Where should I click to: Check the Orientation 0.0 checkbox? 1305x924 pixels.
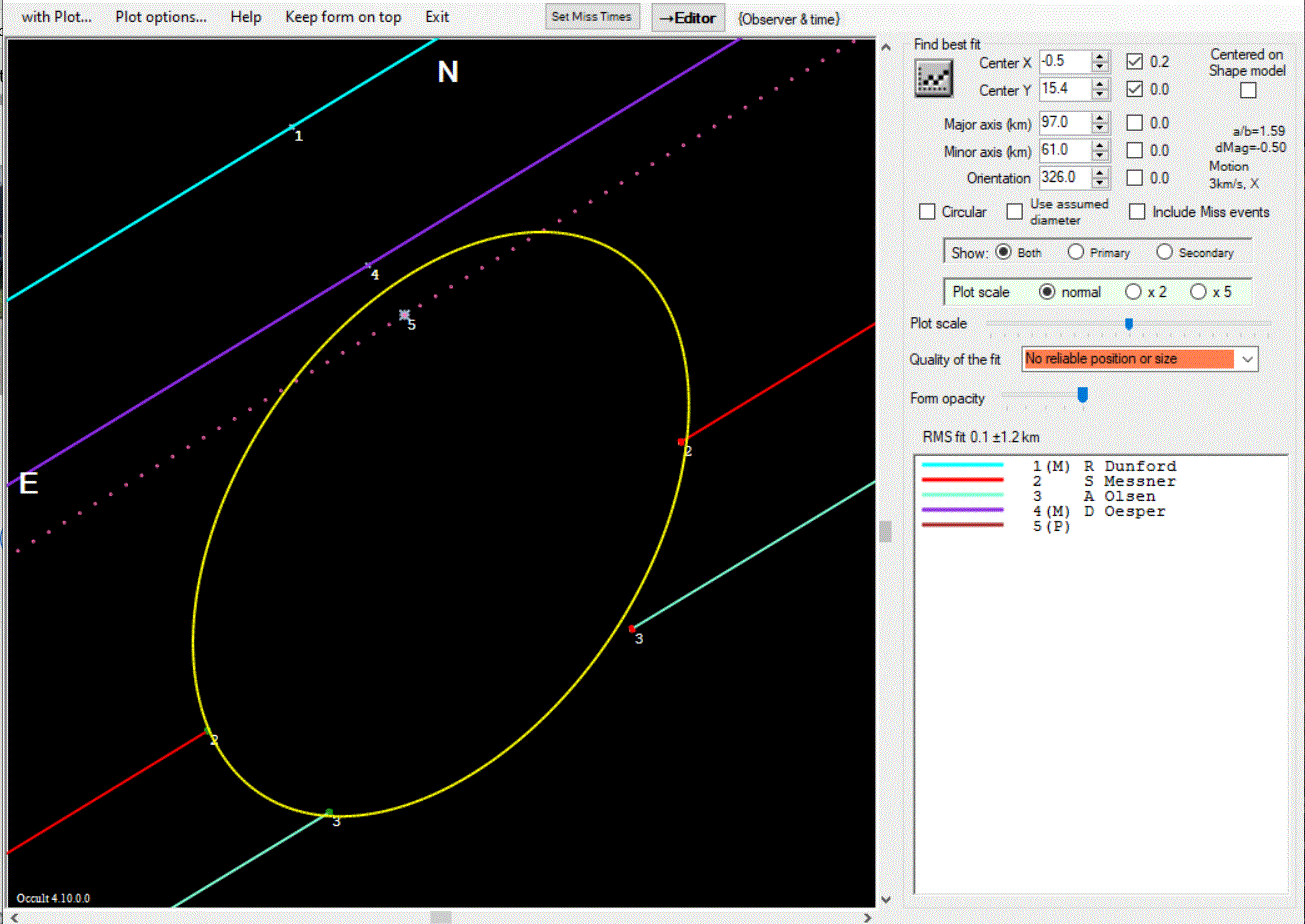click(x=1135, y=178)
